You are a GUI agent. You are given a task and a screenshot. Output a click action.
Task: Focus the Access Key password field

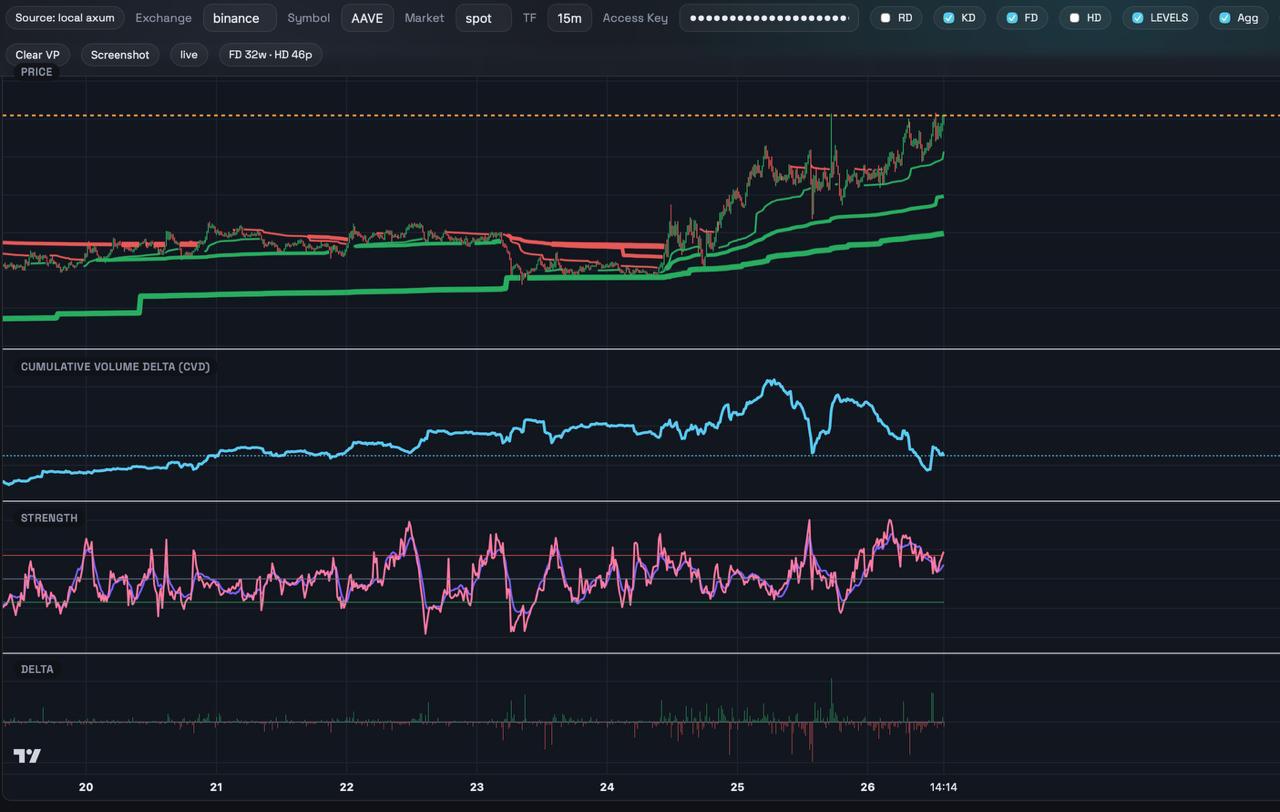769,18
